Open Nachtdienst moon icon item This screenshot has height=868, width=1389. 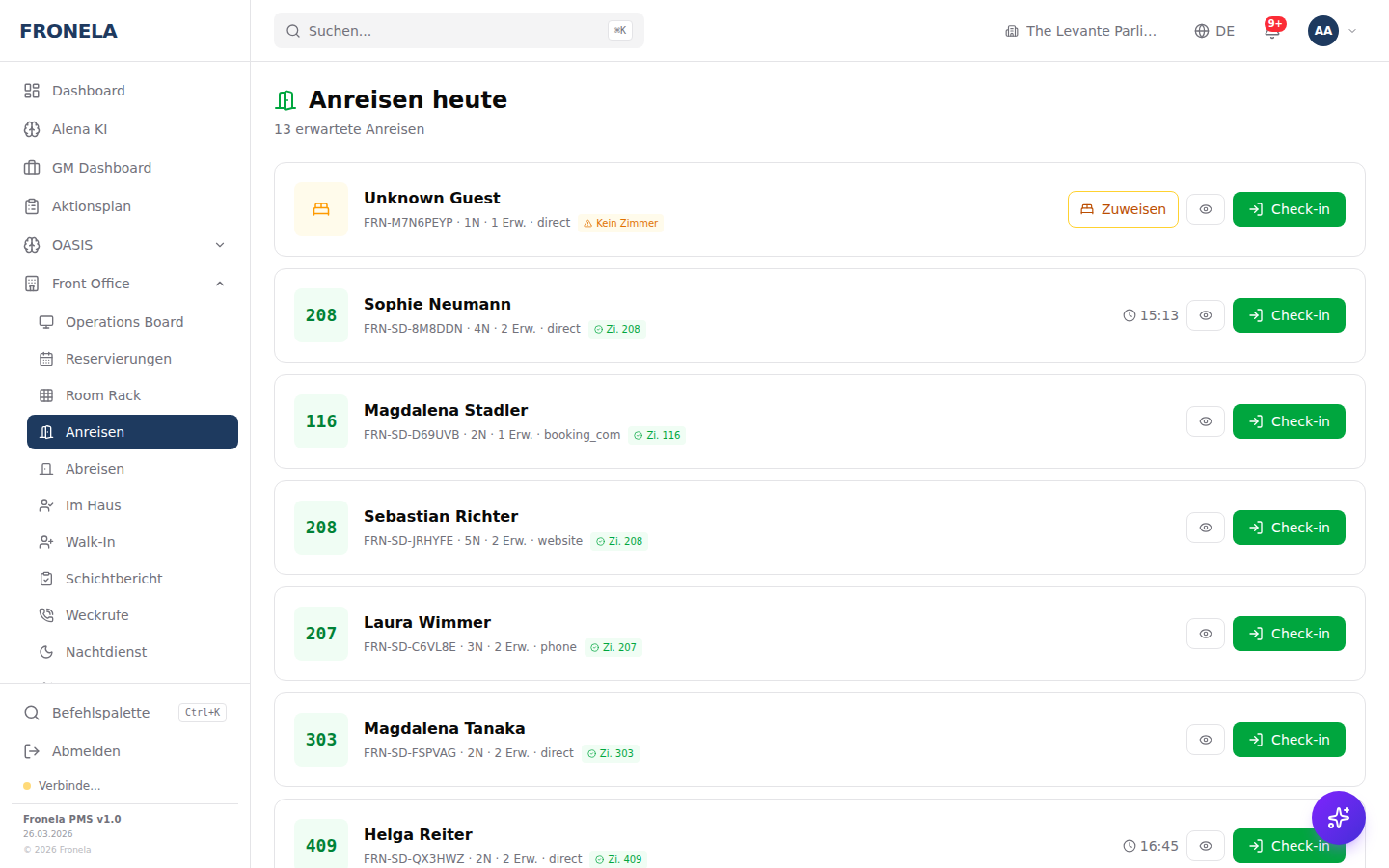106,652
